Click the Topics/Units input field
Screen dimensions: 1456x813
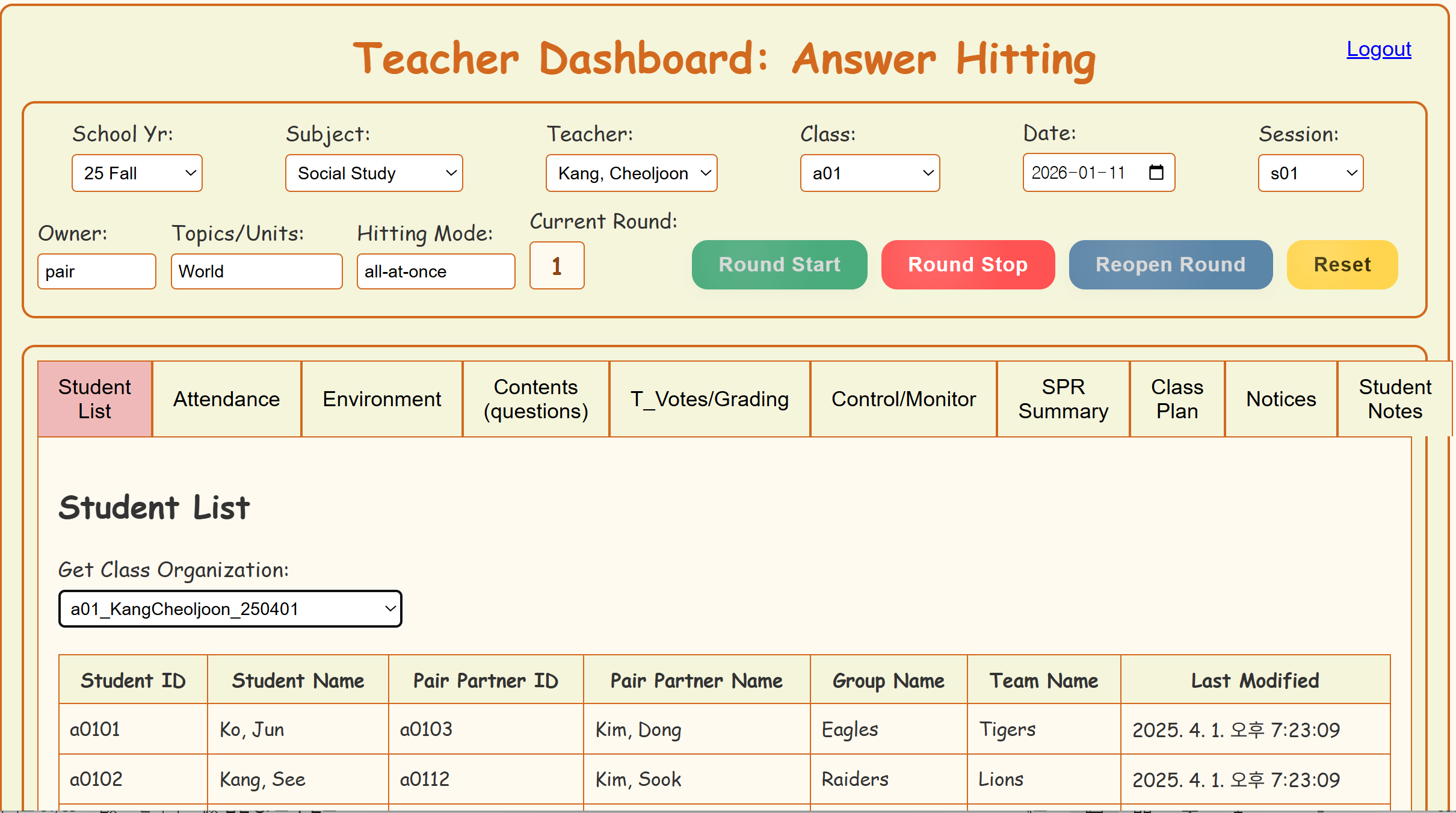256,271
